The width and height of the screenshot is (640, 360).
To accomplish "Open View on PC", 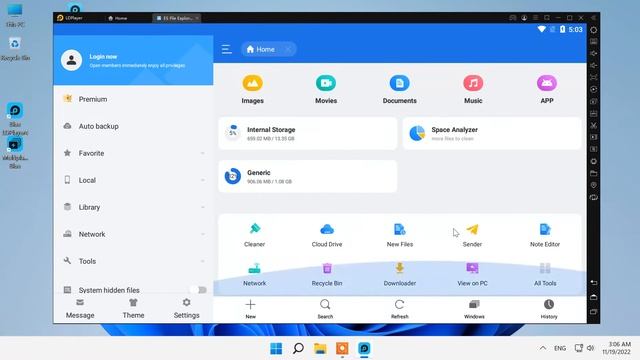I will (472, 274).
